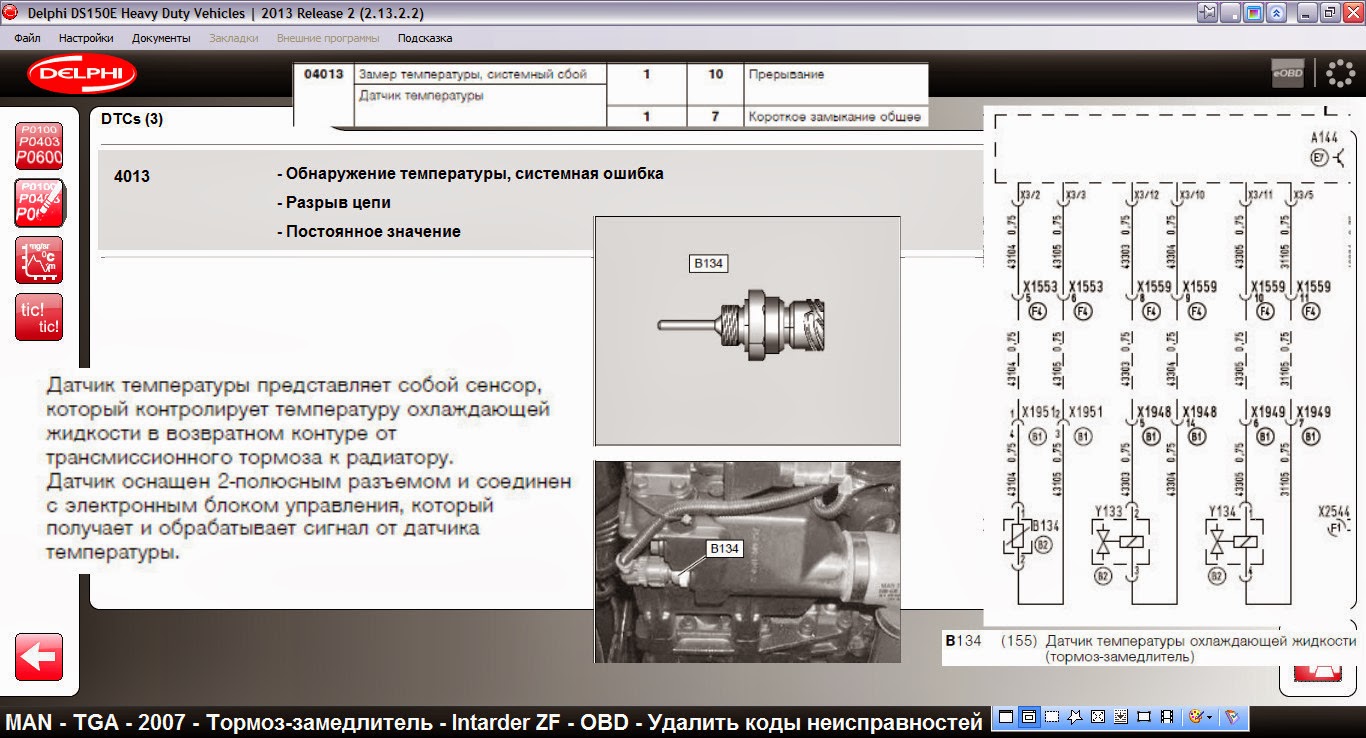Click the X2544 connector label
This screenshot has height=738, width=1366.
[1334, 511]
